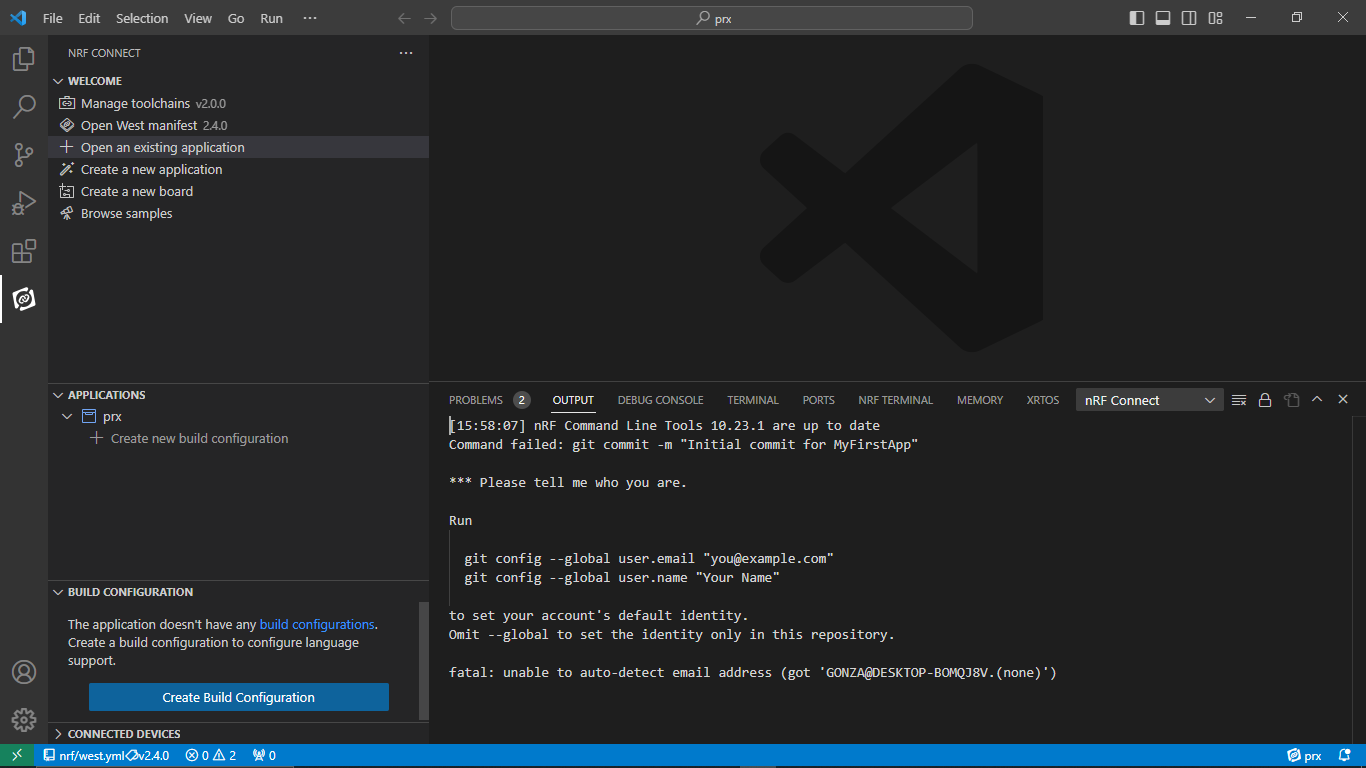Switch to the MEMORY tab

(980, 400)
